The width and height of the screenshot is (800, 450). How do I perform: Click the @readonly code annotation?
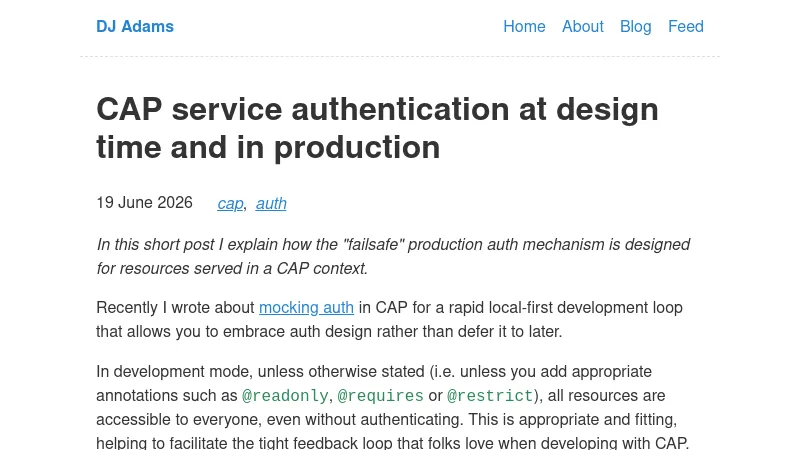(x=285, y=395)
